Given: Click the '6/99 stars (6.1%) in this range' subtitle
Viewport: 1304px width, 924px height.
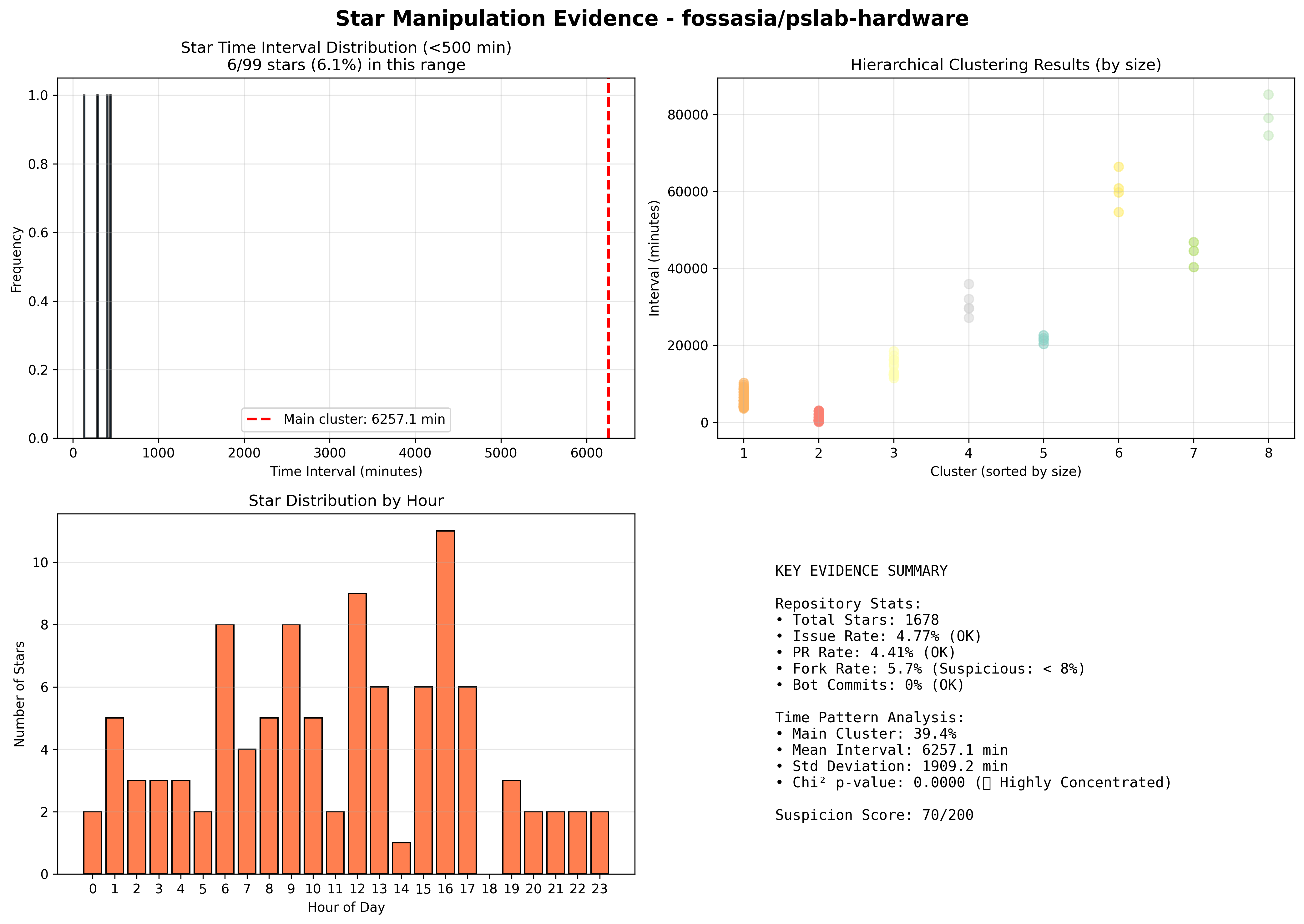Looking at the screenshot, I should pyautogui.click(x=346, y=65).
